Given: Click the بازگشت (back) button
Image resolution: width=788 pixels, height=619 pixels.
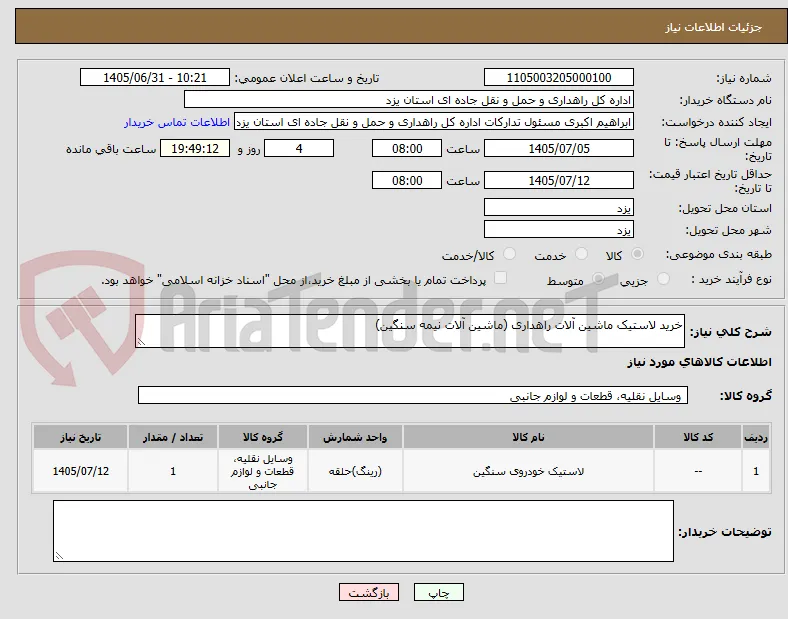Looking at the screenshot, I should pos(369,592).
